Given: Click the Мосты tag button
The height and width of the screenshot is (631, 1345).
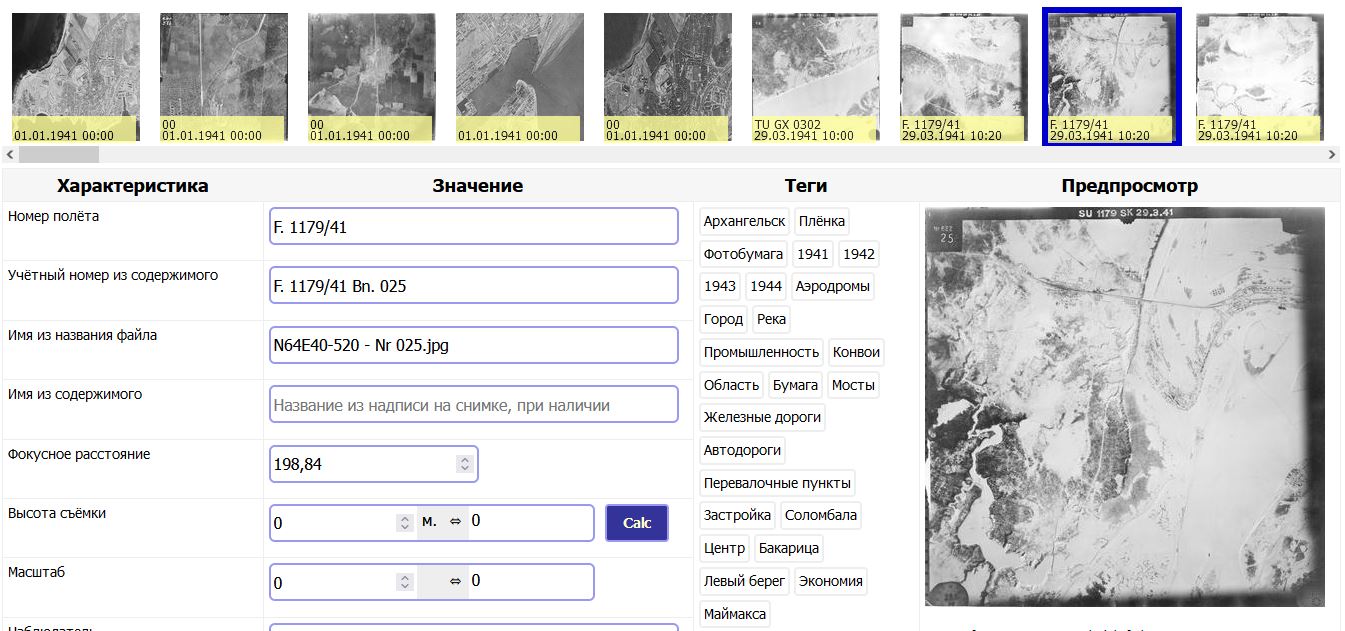Looking at the screenshot, I should [x=853, y=385].
